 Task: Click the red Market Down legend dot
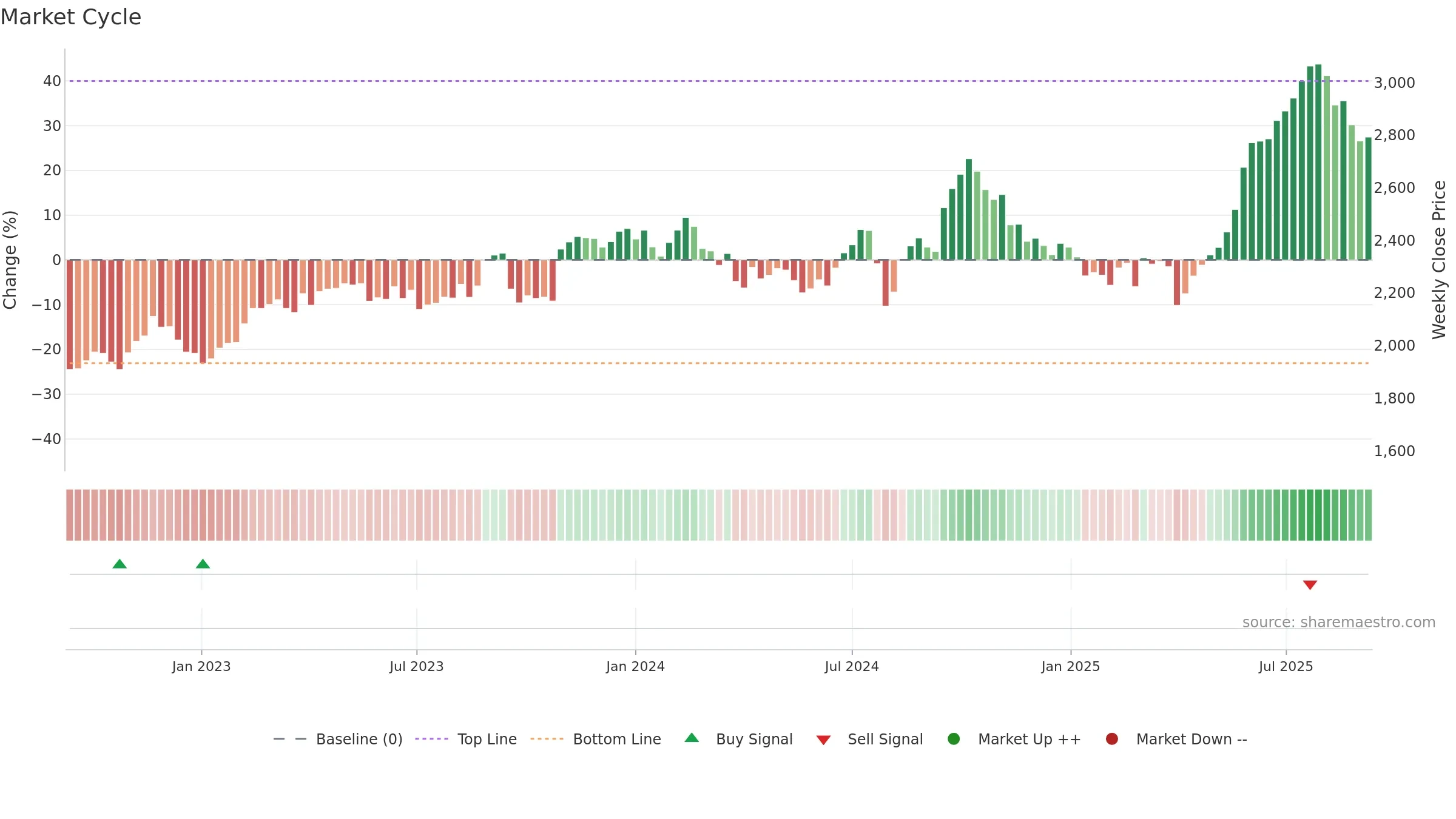point(1112,739)
